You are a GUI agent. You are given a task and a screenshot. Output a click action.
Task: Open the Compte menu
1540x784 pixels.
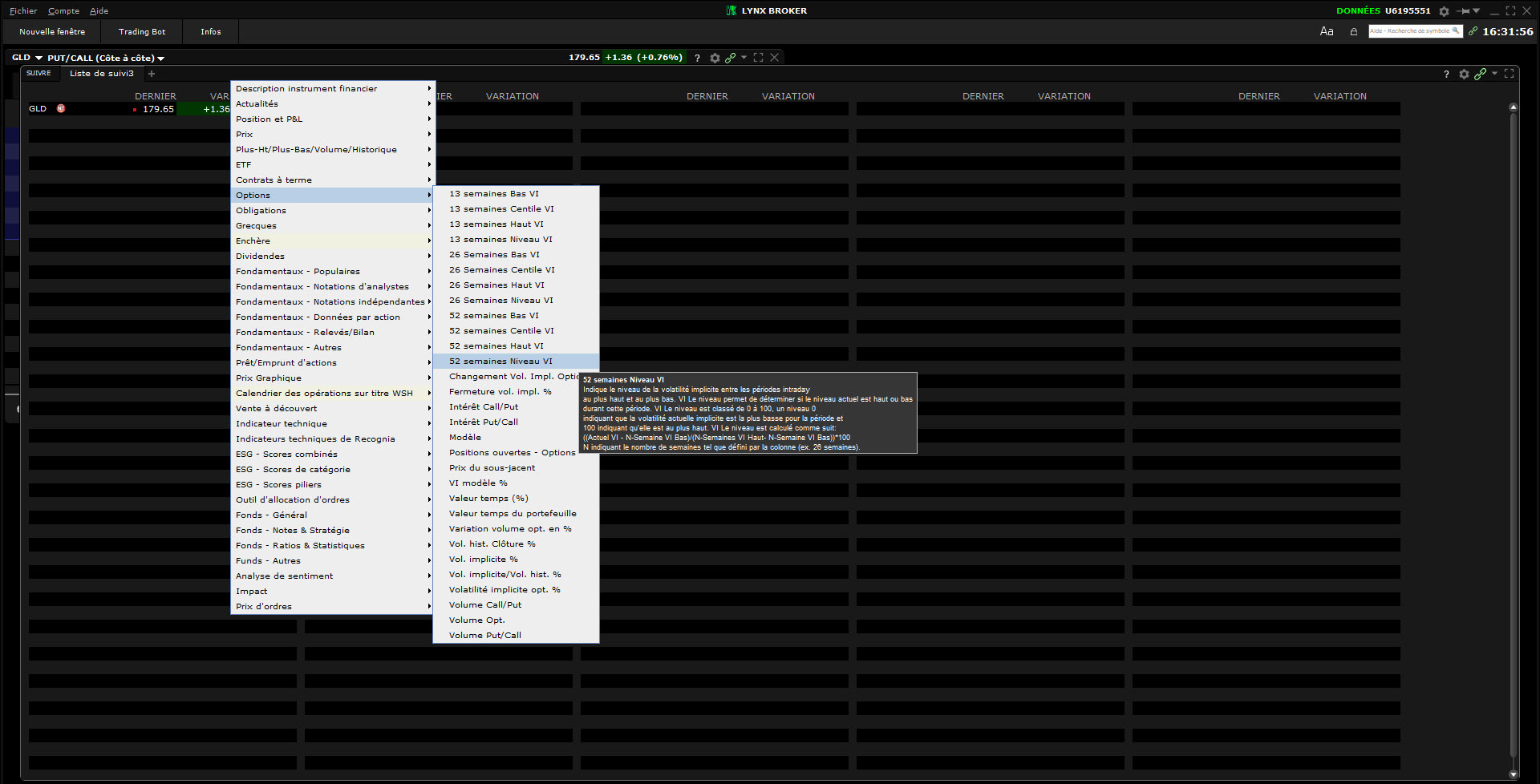pyautogui.click(x=63, y=11)
